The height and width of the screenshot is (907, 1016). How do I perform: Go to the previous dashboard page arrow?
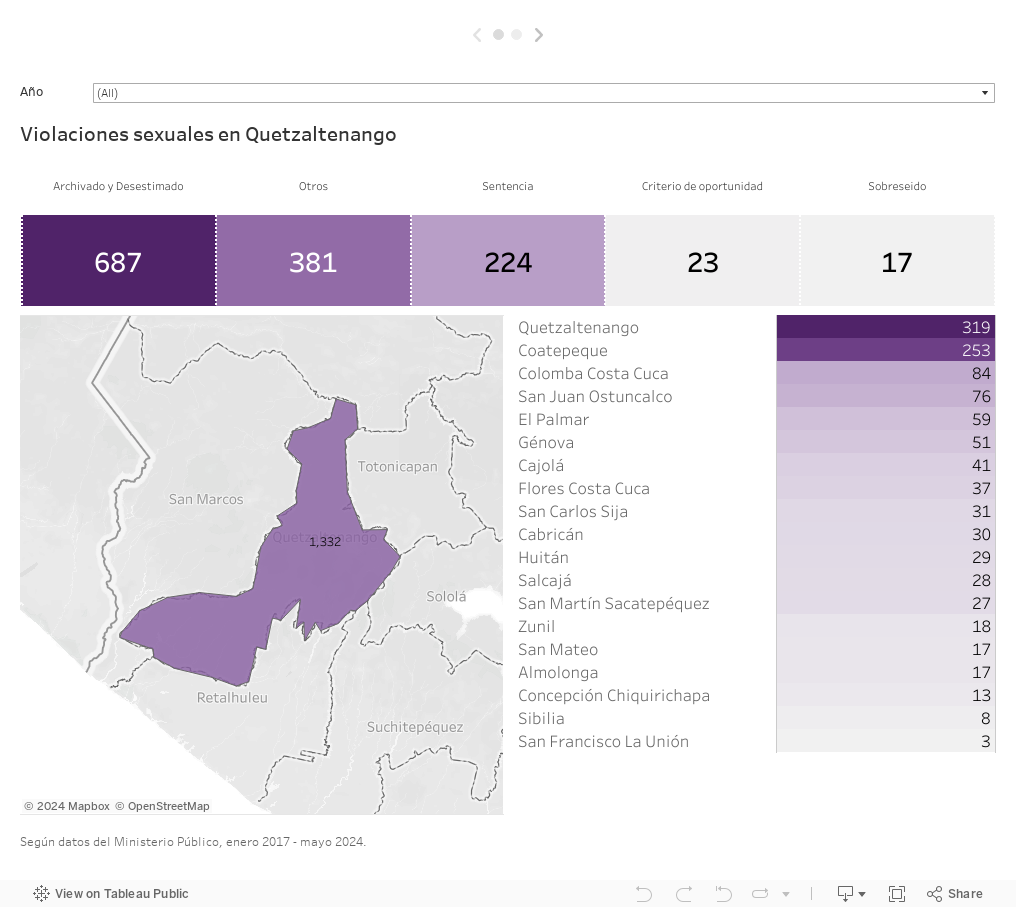(x=477, y=35)
